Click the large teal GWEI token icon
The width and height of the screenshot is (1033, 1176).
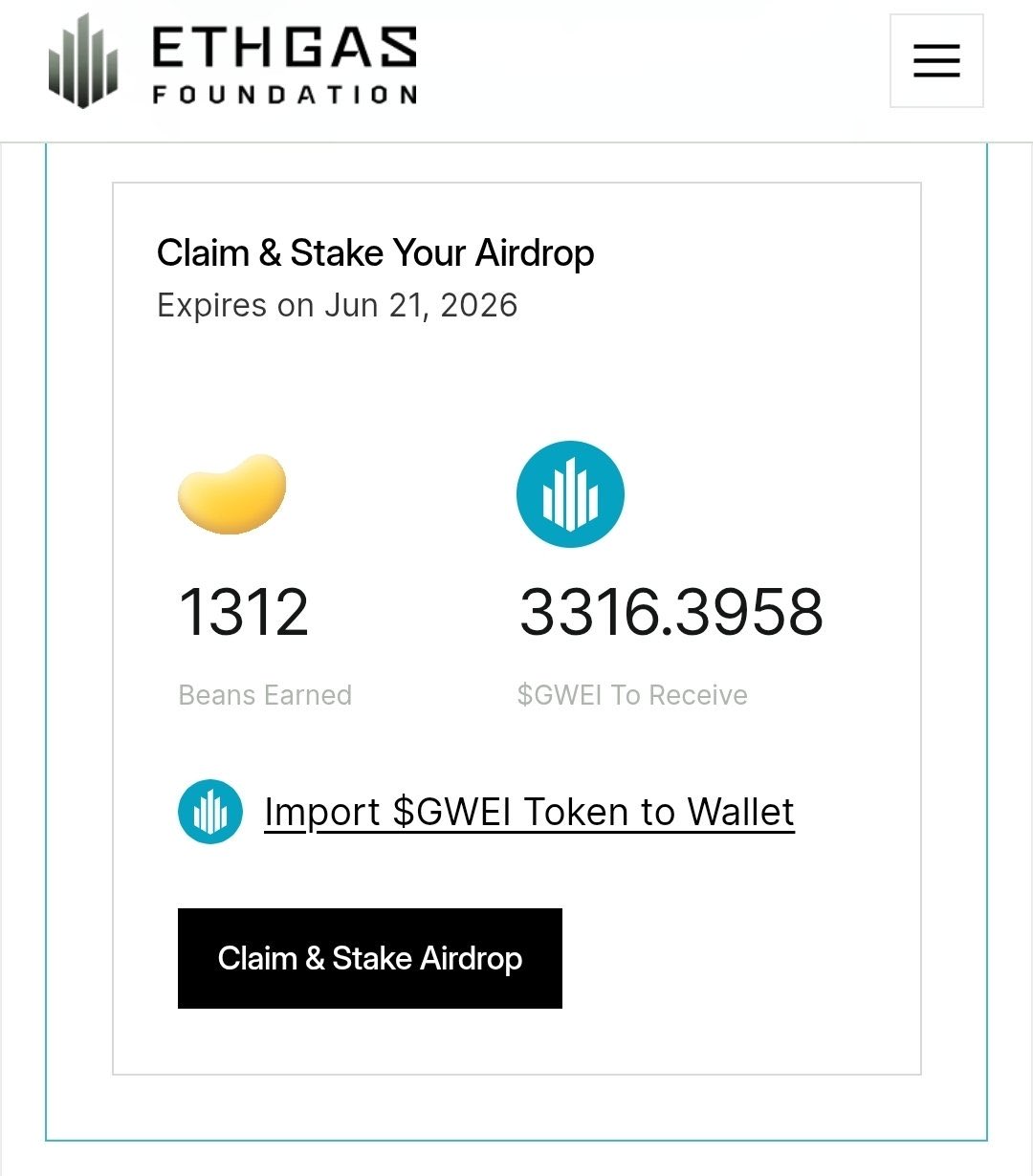[x=570, y=494]
